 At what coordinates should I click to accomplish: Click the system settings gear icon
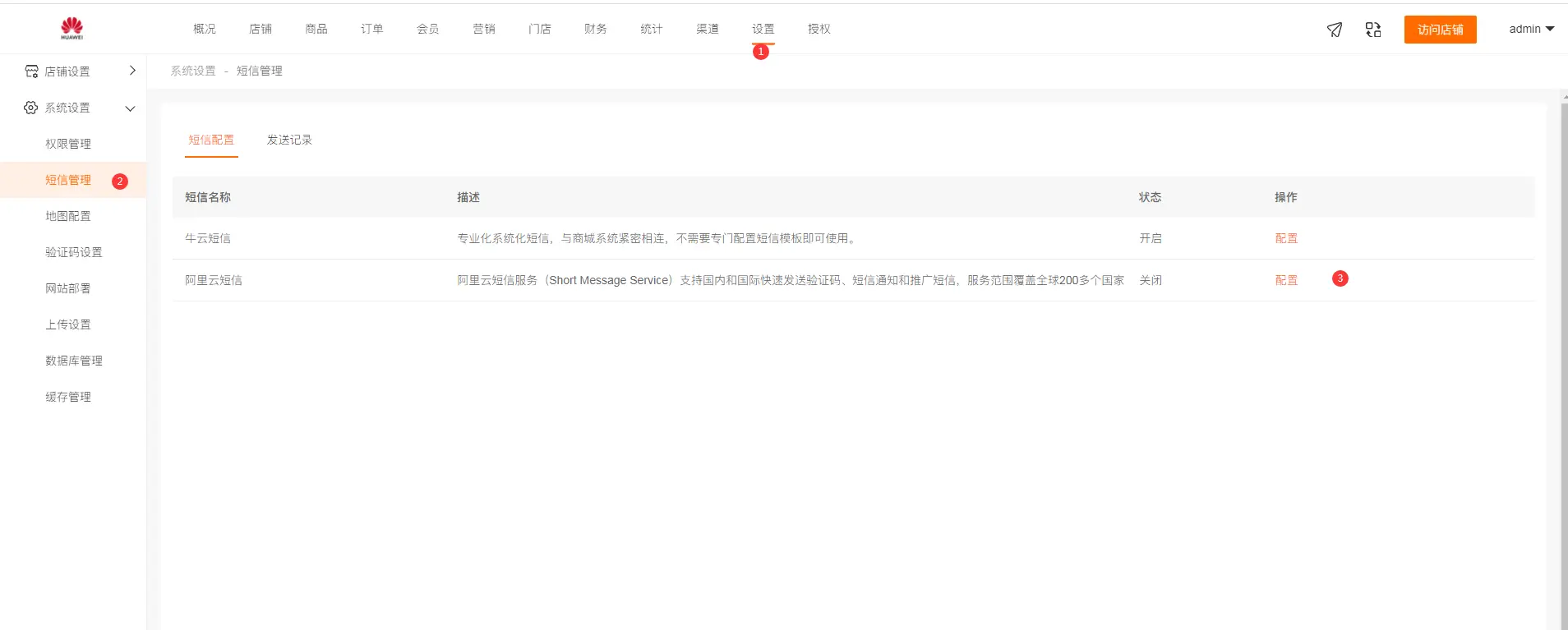click(x=31, y=108)
